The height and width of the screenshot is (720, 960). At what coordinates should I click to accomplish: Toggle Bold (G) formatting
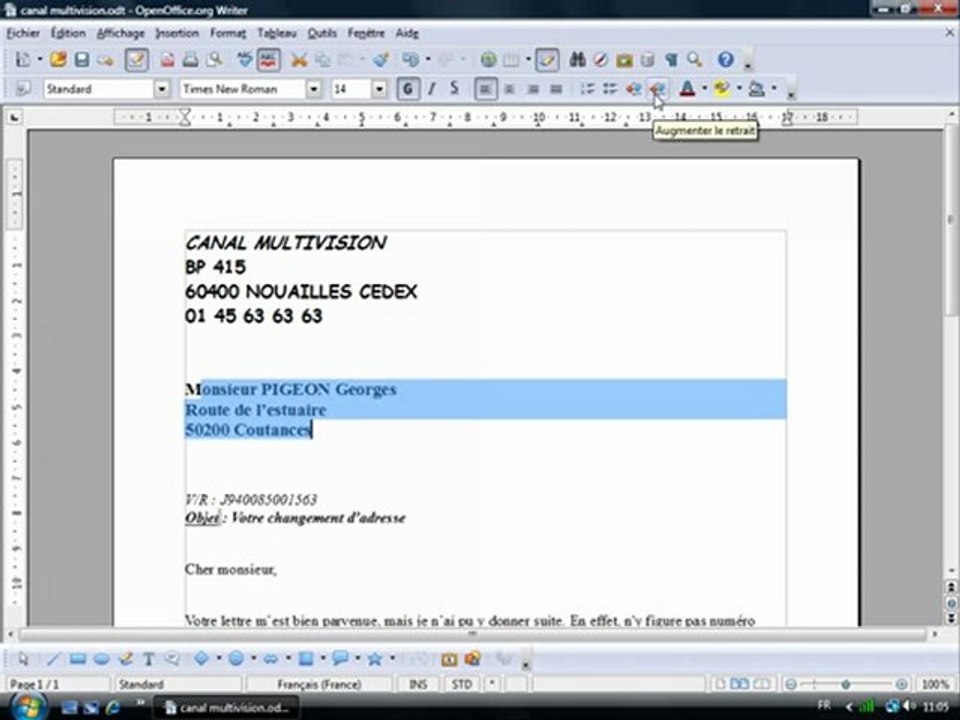[408, 89]
